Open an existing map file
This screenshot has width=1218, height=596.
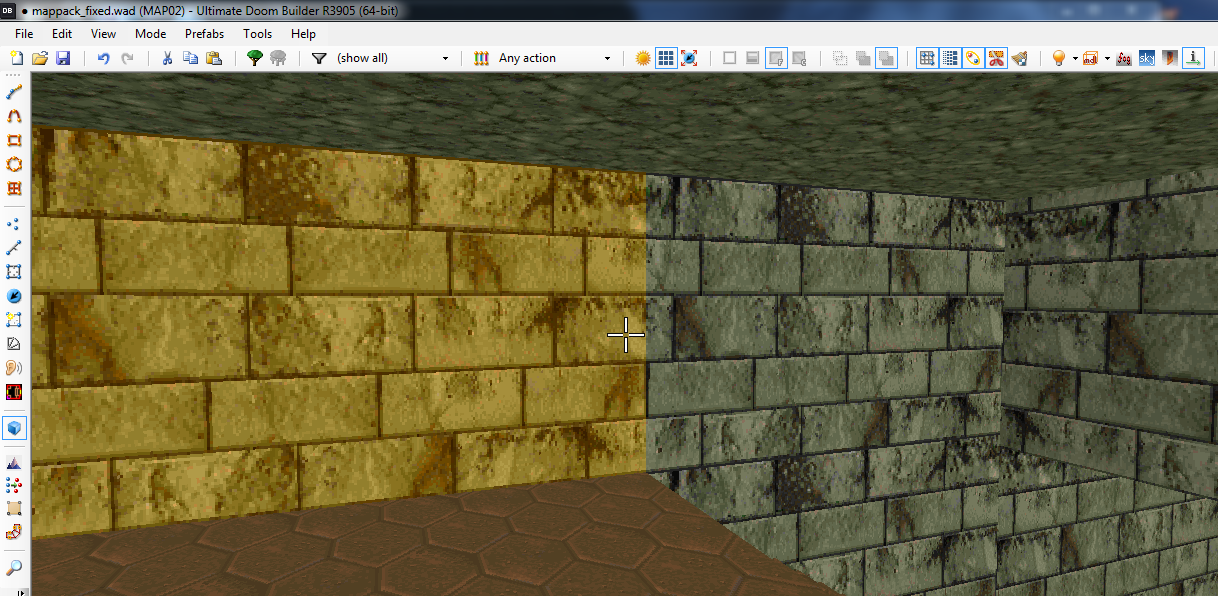point(40,58)
